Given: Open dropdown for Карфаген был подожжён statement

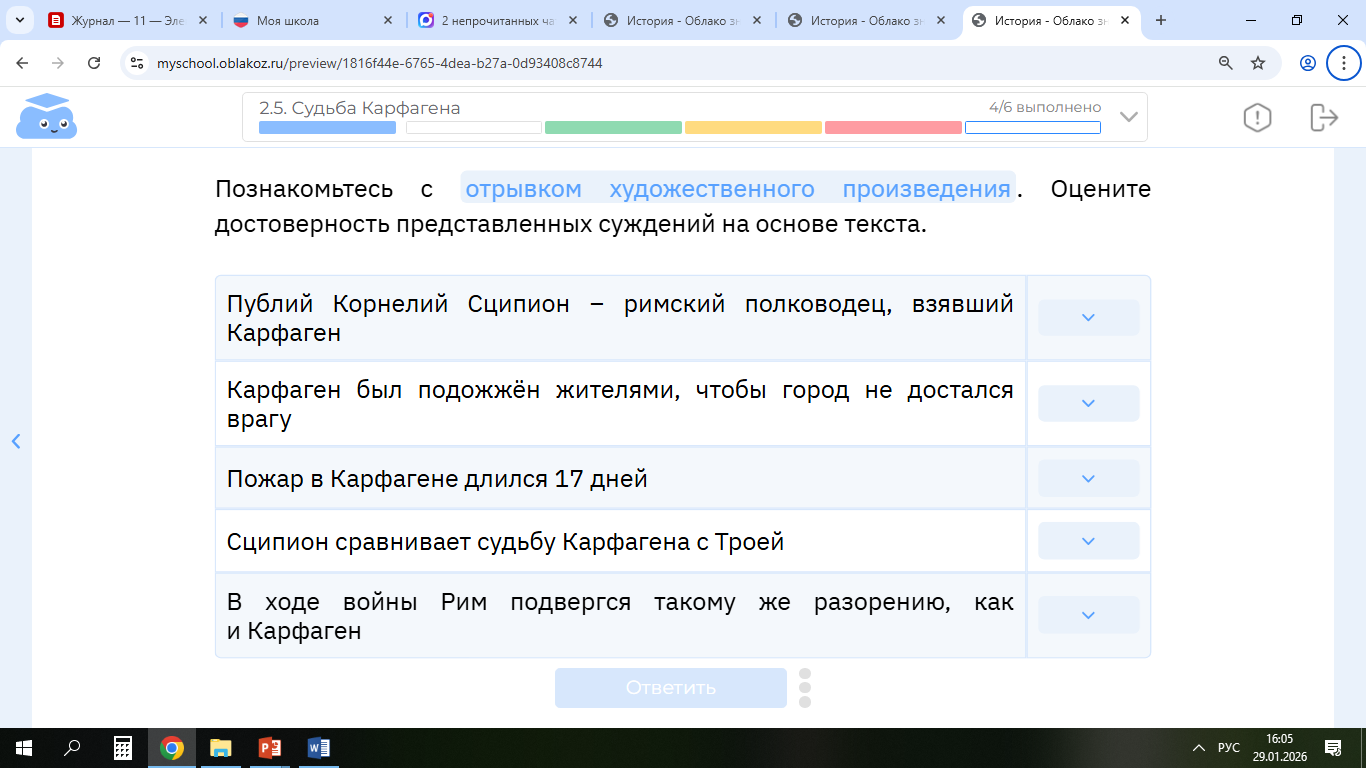Looking at the screenshot, I should [1089, 403].
